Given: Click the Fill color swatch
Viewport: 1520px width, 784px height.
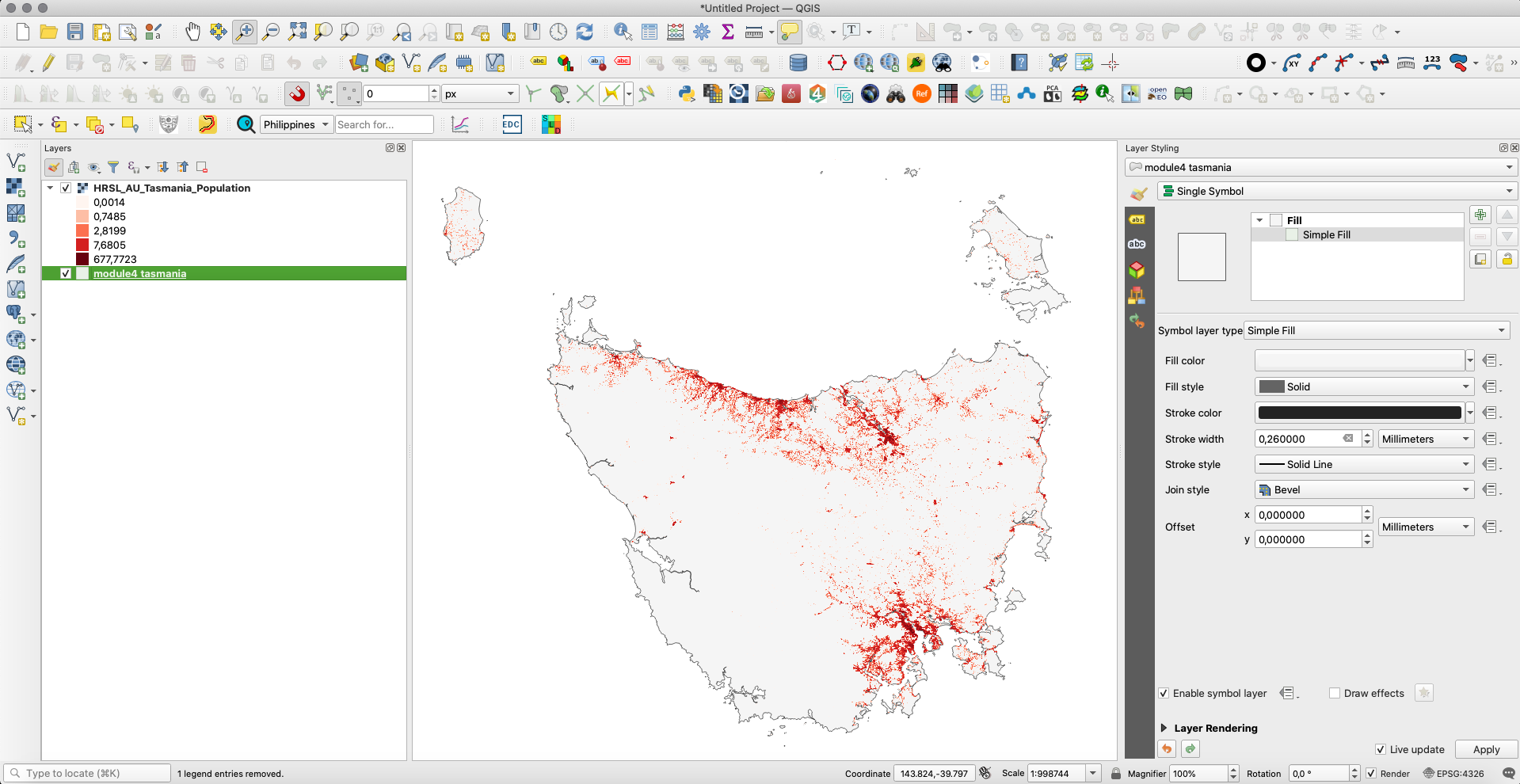Looking at the screenshot, I should (x=1359, y=360).
